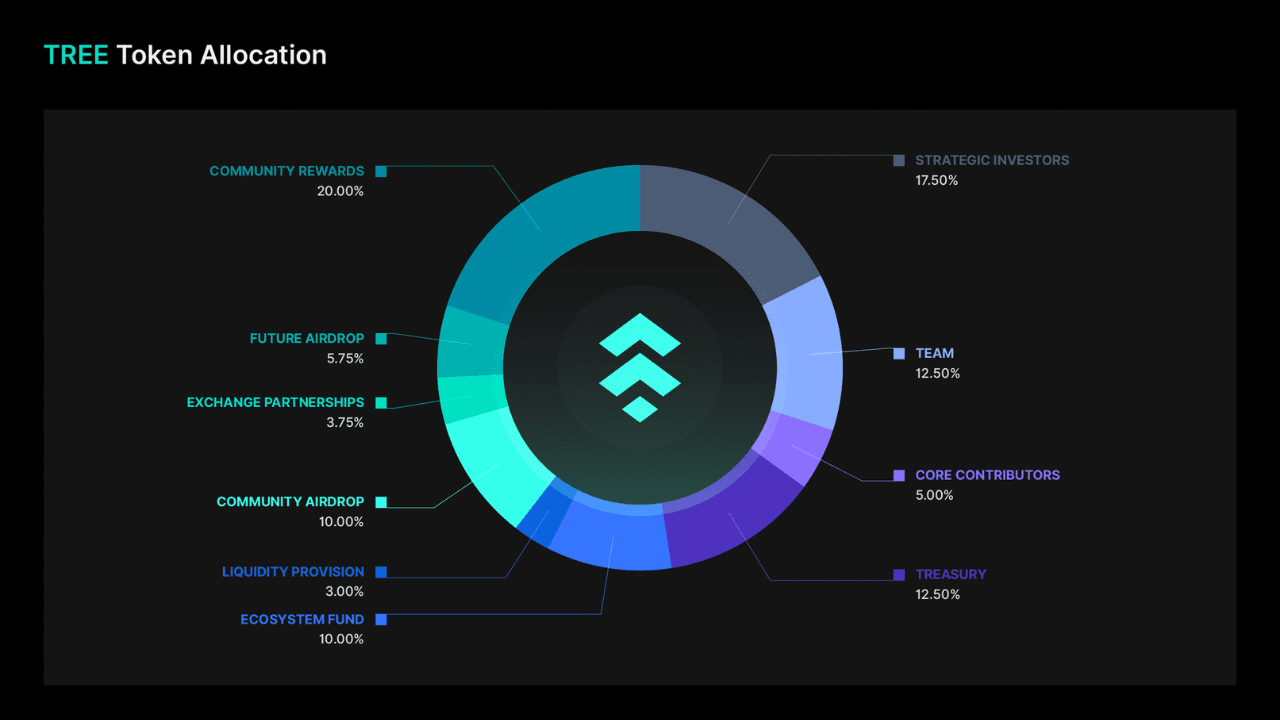Screen dimensions: 1280x720
Task: Click the Strategic Investors legend color square
Action: (x=899, y=160)
